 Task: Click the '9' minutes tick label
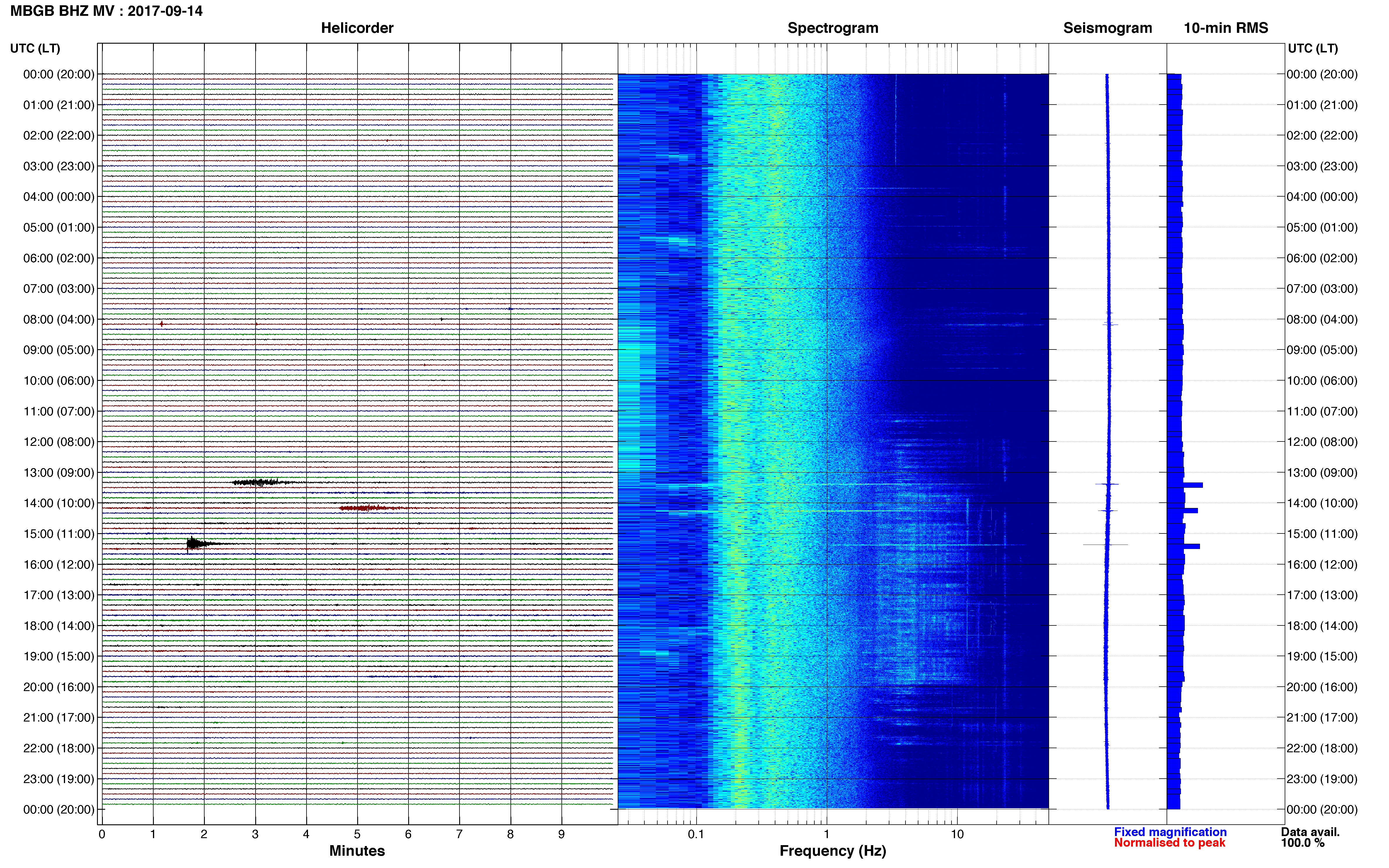(561, 834)
